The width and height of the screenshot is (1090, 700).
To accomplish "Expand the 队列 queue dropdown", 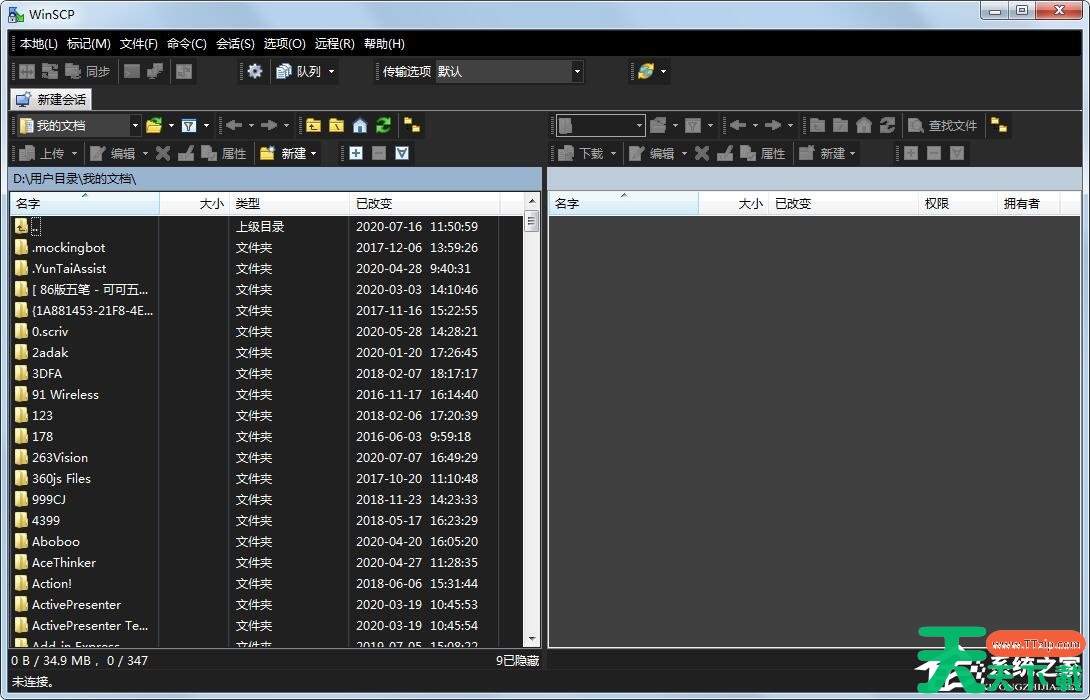I will coord(331,72).
